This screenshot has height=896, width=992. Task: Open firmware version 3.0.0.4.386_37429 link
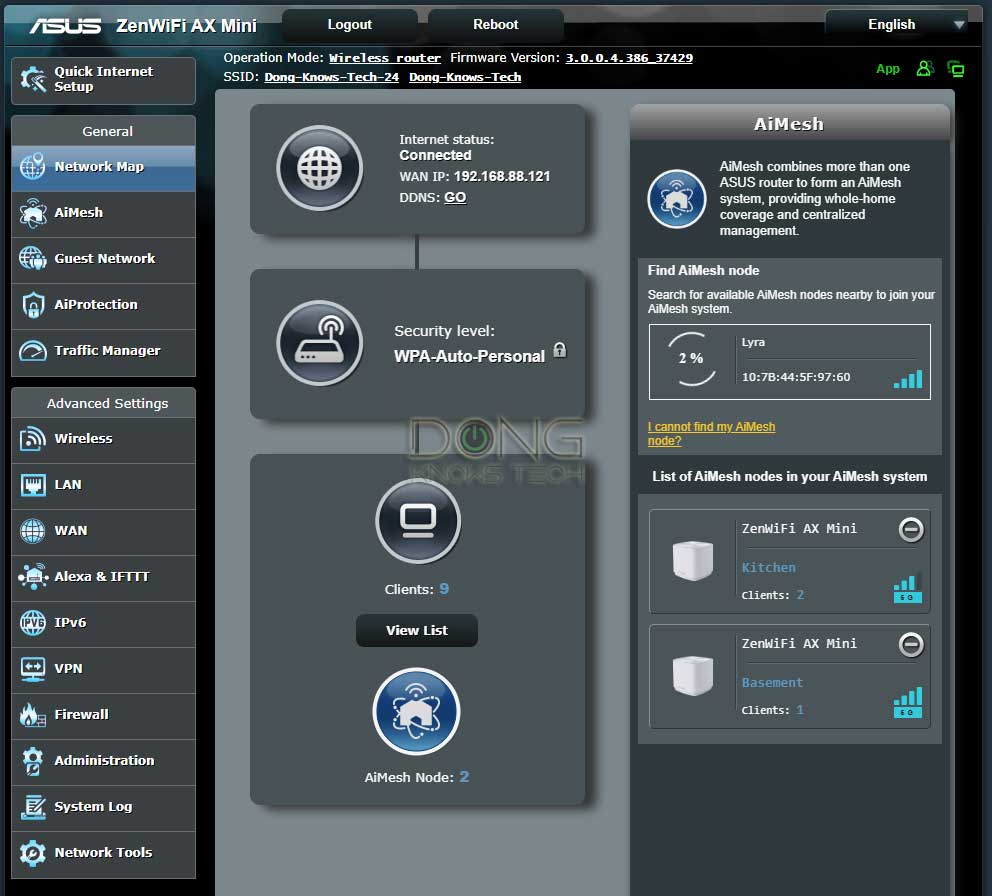pos(629,58)
